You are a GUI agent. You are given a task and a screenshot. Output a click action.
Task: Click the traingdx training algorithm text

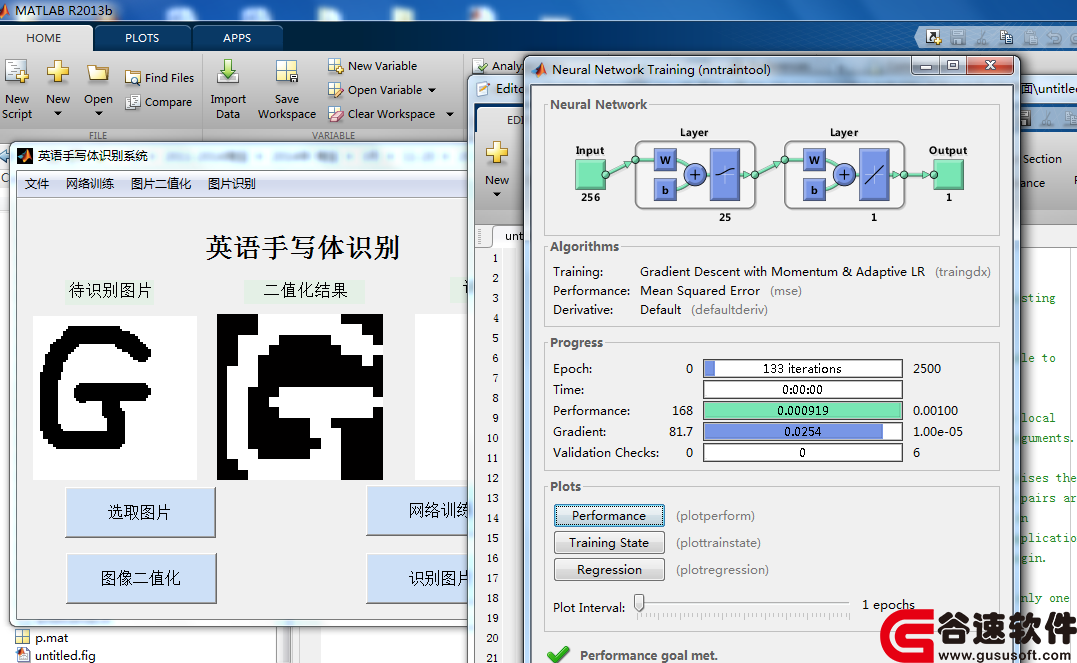click(962, 272)
